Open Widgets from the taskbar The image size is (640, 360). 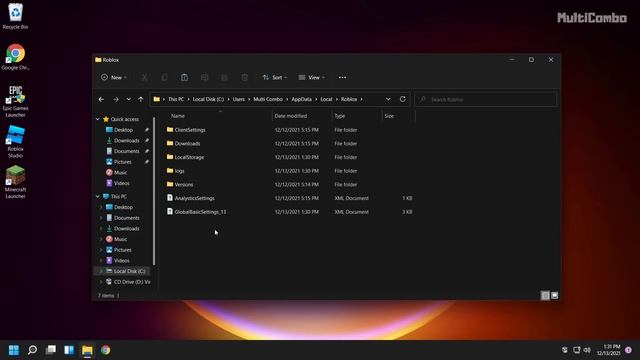coord(69,350)
